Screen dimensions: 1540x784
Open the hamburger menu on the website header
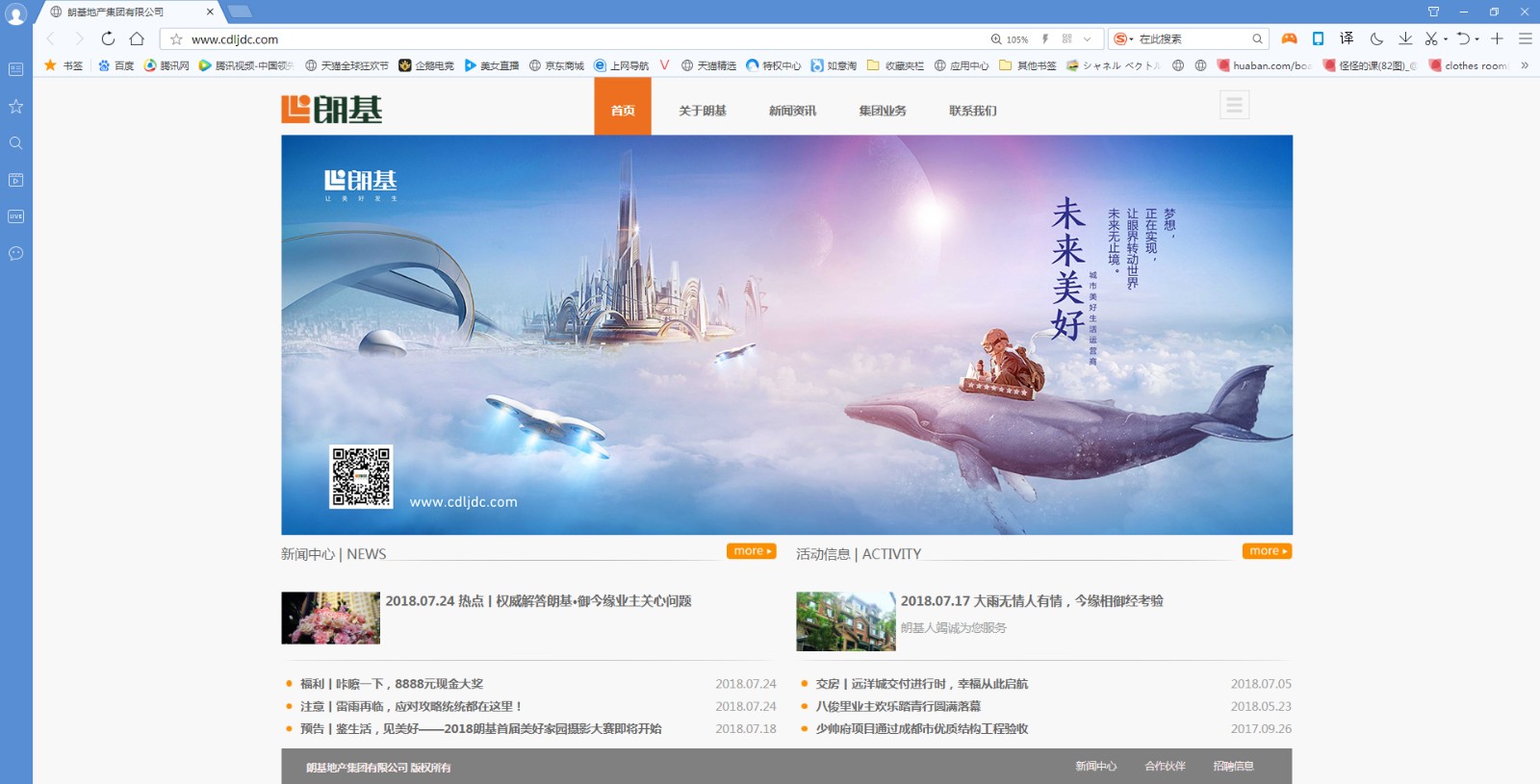pyautogui.click(x=1234, y=105)
